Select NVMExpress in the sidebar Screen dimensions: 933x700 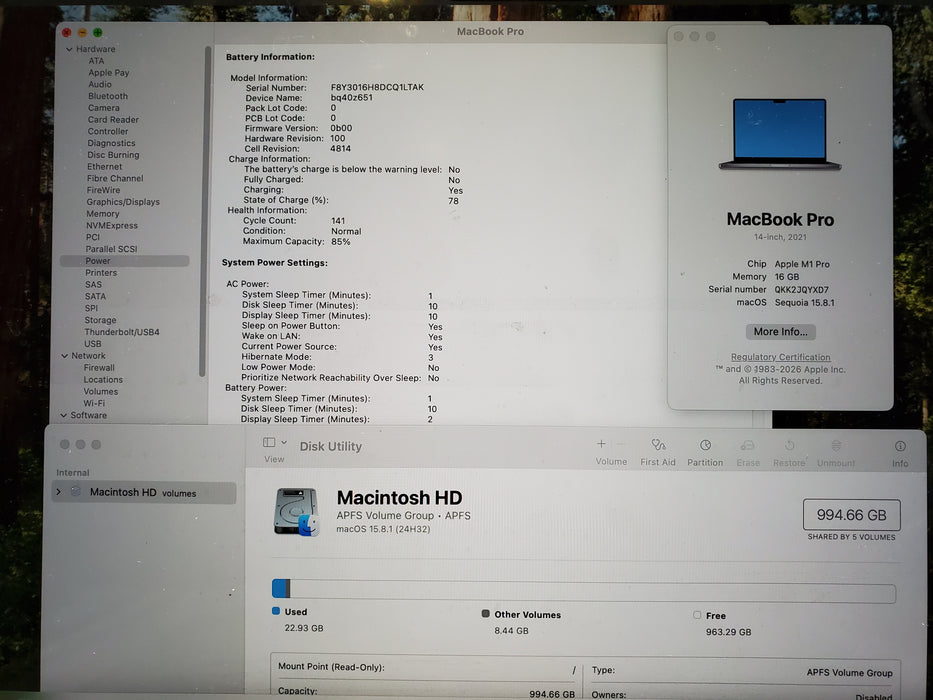click(112, 226)
